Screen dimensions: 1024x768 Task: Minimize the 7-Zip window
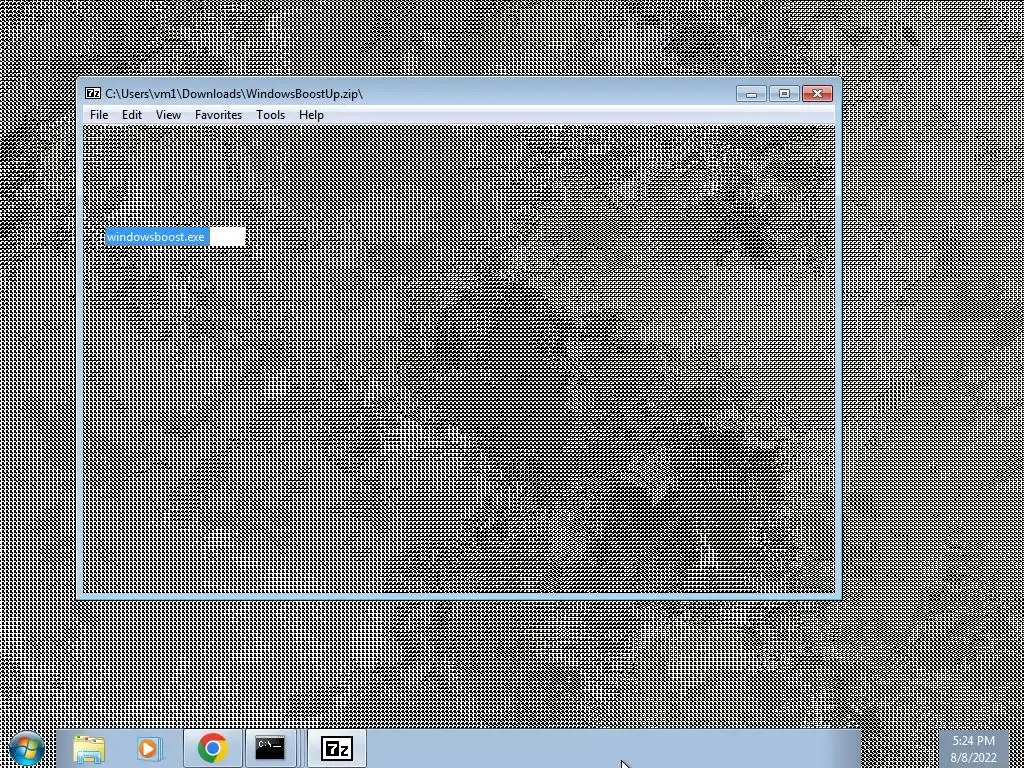point(751,94)
